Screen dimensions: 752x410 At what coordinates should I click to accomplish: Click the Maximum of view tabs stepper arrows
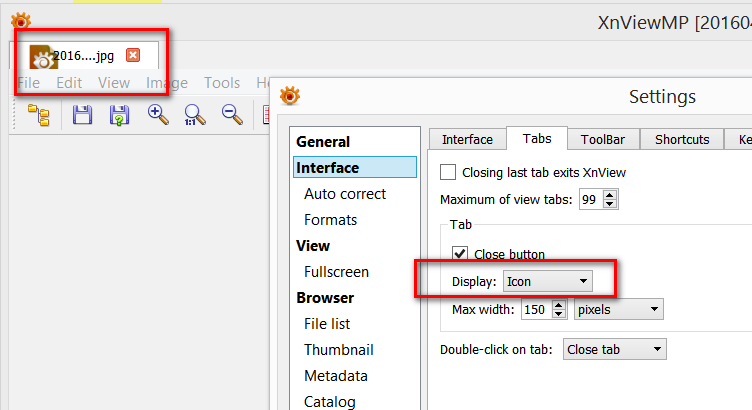(611, 200)
